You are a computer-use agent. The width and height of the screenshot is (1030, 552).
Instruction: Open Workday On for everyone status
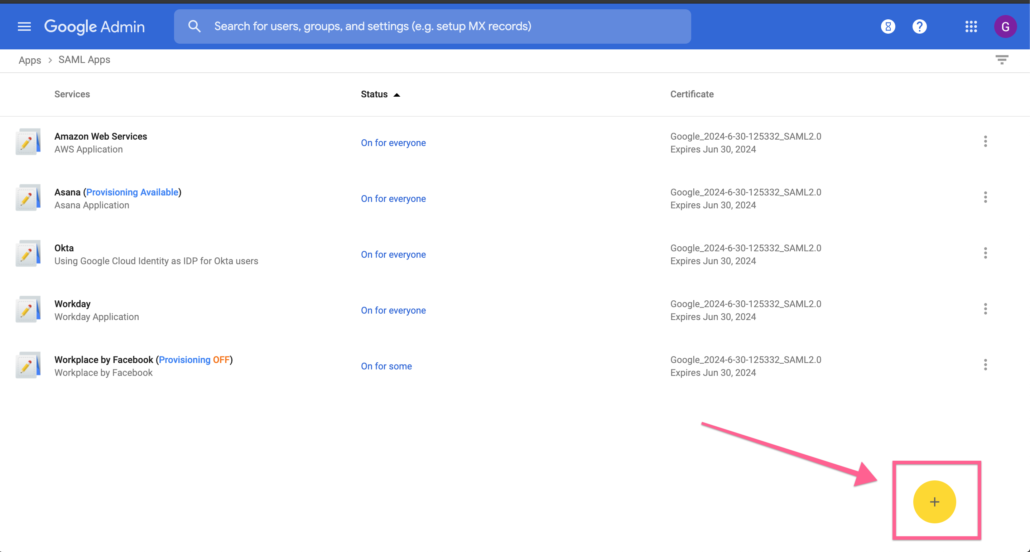[393, 310]
